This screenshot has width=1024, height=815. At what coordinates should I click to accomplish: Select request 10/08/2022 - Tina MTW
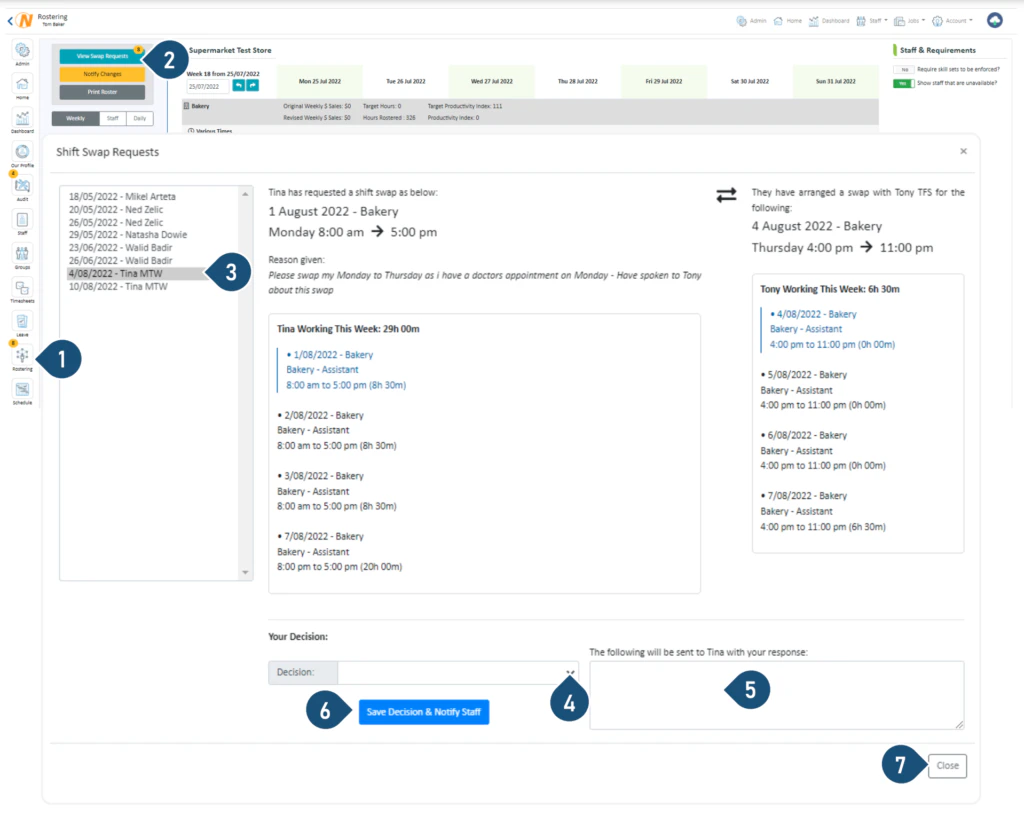[x=118, y=287]
